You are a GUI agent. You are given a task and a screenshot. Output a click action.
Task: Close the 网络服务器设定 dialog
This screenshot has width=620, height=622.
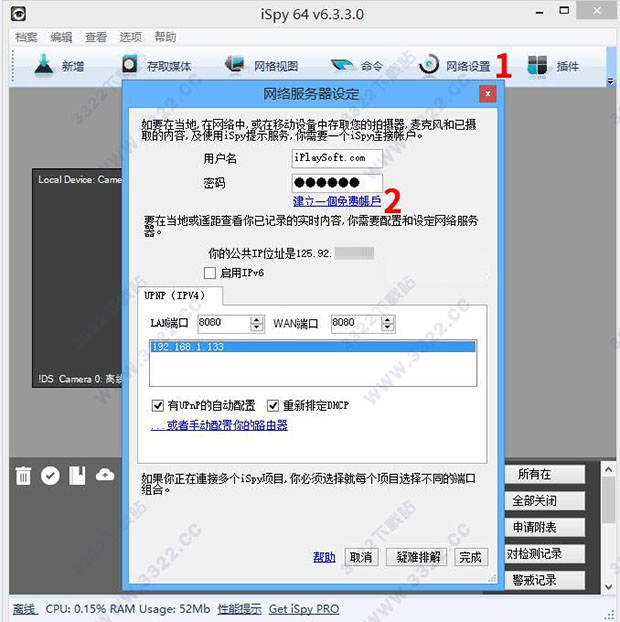[488, 94]
